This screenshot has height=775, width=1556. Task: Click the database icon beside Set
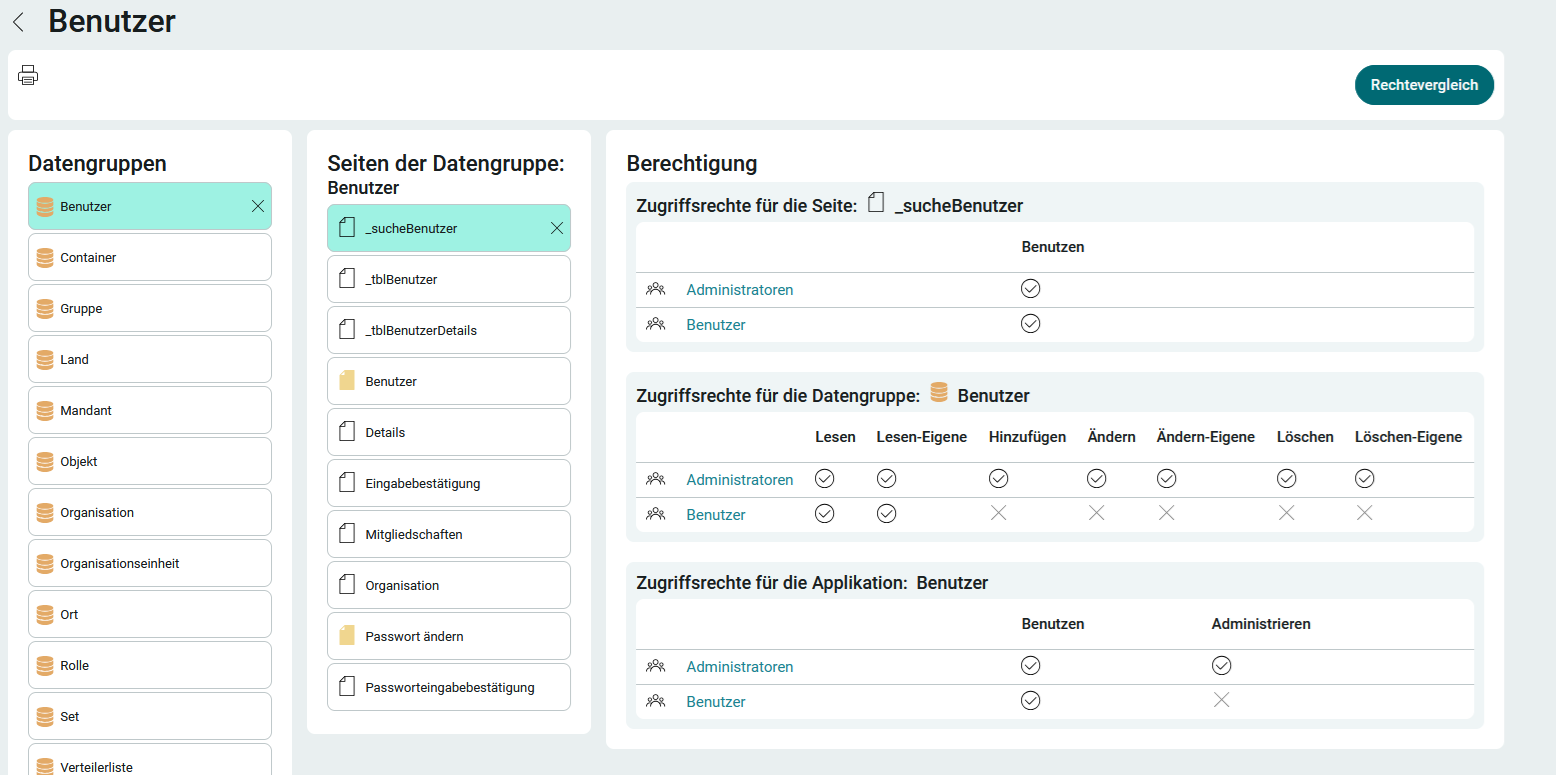point(44,716)
